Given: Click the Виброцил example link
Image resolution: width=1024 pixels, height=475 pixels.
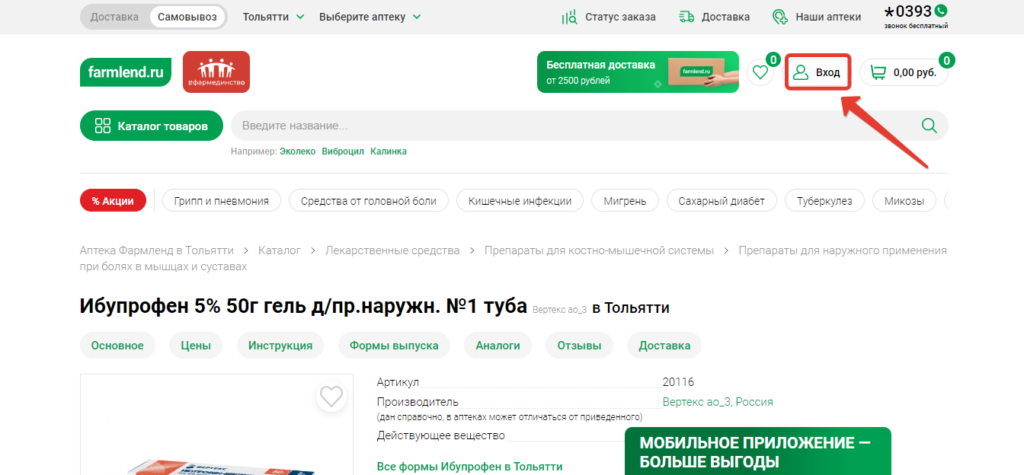Looking at the screenshot, I should [x=343, y=151].
